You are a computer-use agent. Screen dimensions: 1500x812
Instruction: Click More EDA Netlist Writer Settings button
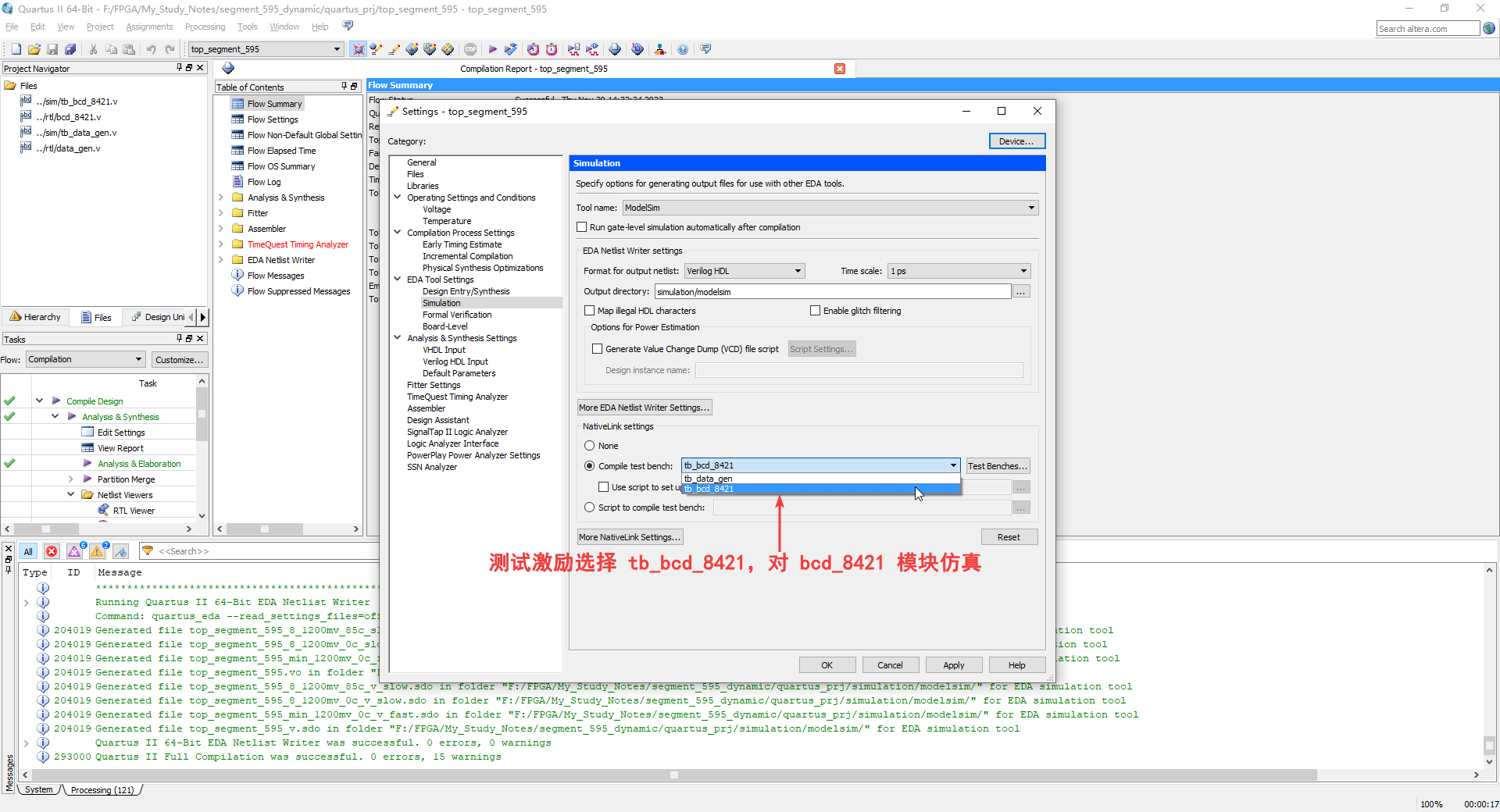coord(645,408)
